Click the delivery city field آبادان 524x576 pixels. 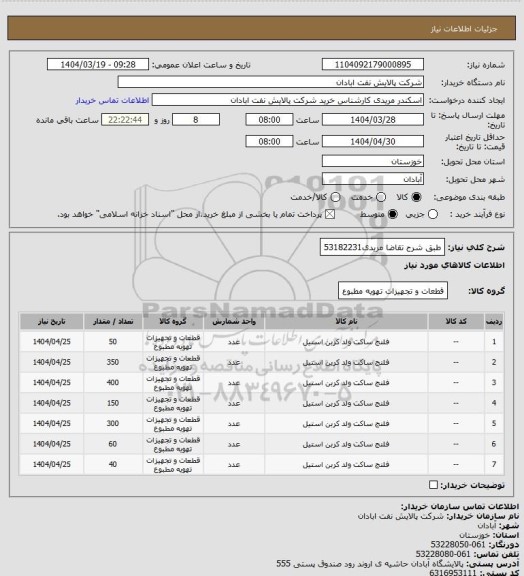[373, 179]
